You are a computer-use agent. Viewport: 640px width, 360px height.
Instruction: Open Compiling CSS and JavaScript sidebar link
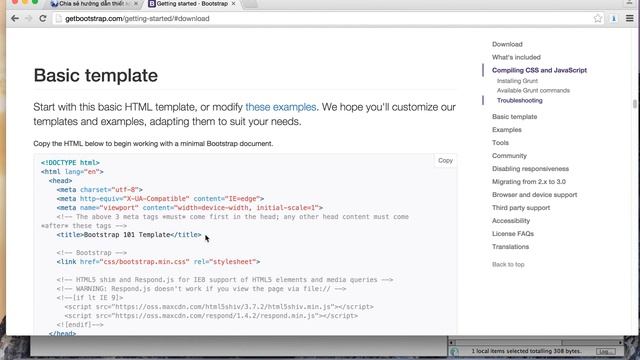tap(539, 70)
